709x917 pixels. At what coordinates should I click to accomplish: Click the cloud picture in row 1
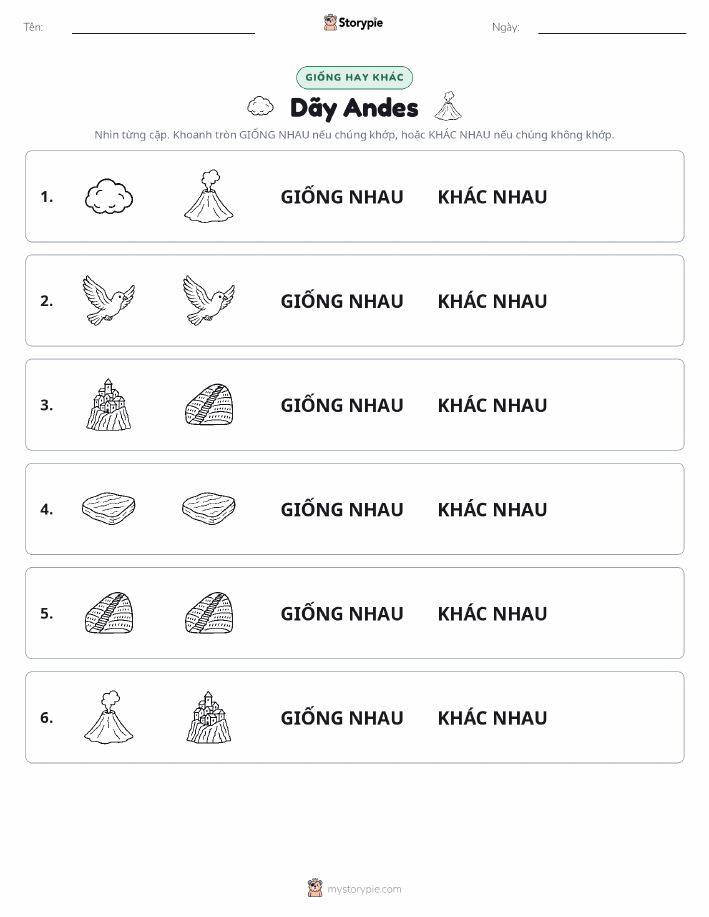(109, 196)
